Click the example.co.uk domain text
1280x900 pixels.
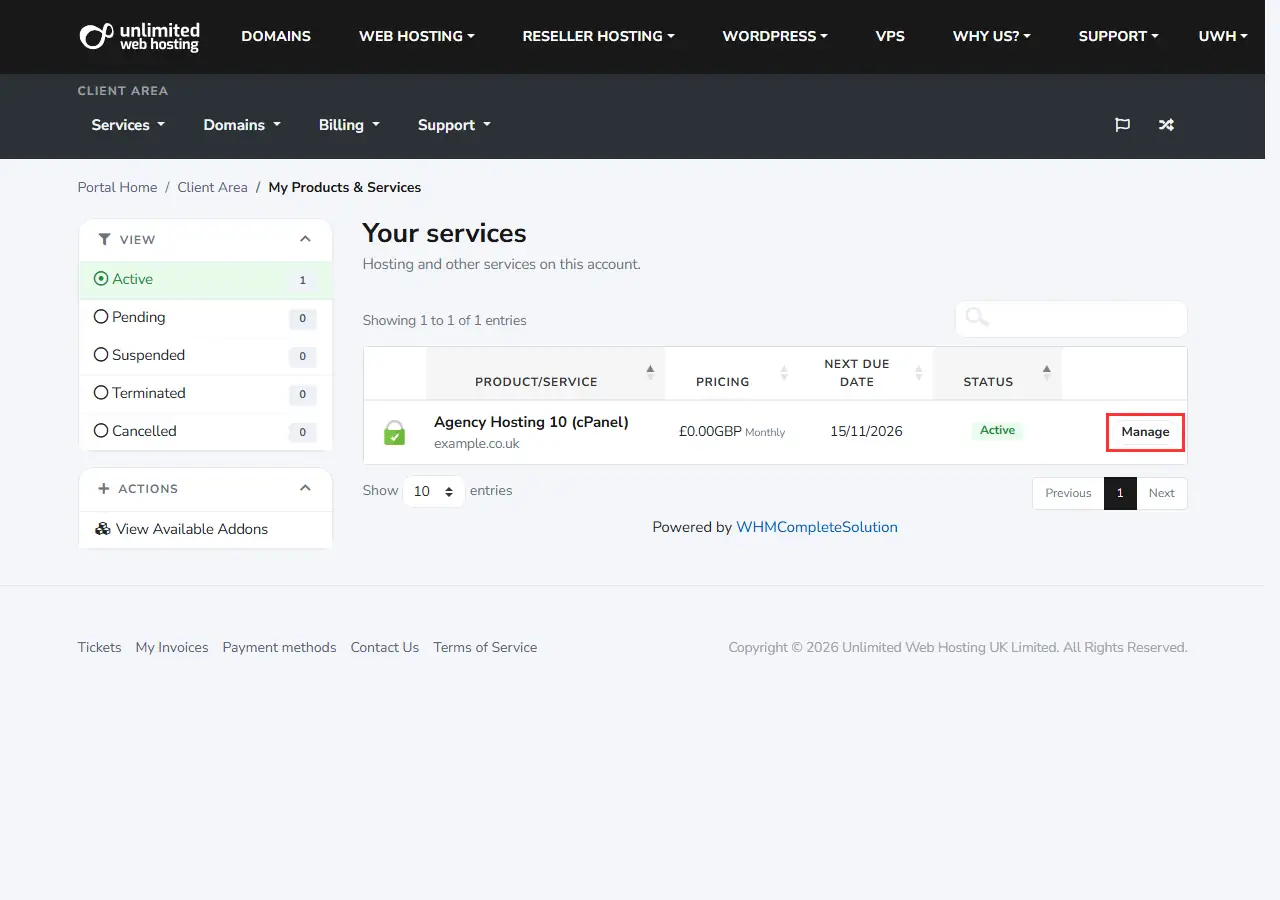tap(477, 444)
